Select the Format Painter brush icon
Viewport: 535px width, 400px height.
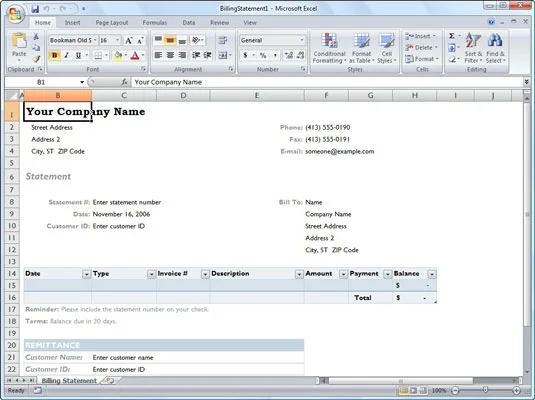pos(36,59)
